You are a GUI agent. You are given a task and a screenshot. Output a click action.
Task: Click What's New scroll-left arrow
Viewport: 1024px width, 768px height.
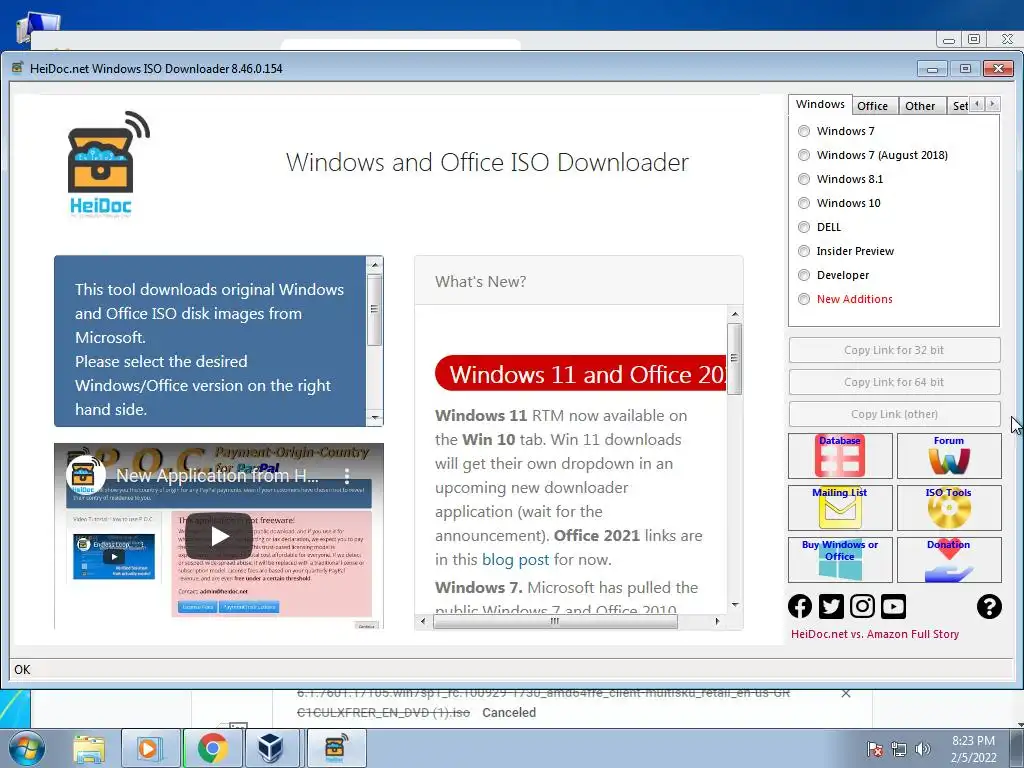pos(423,621)
